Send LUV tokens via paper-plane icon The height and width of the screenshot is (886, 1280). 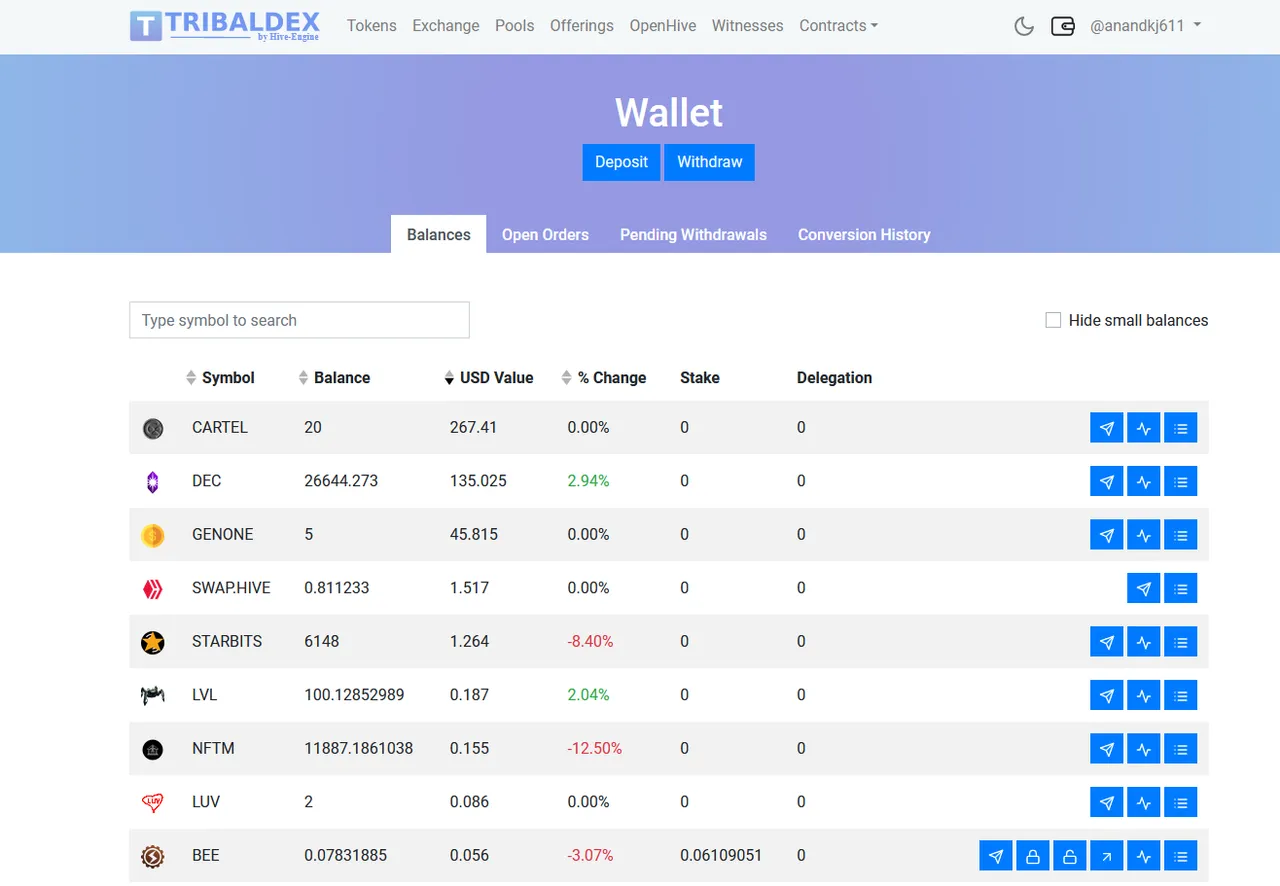(1106, 802)
